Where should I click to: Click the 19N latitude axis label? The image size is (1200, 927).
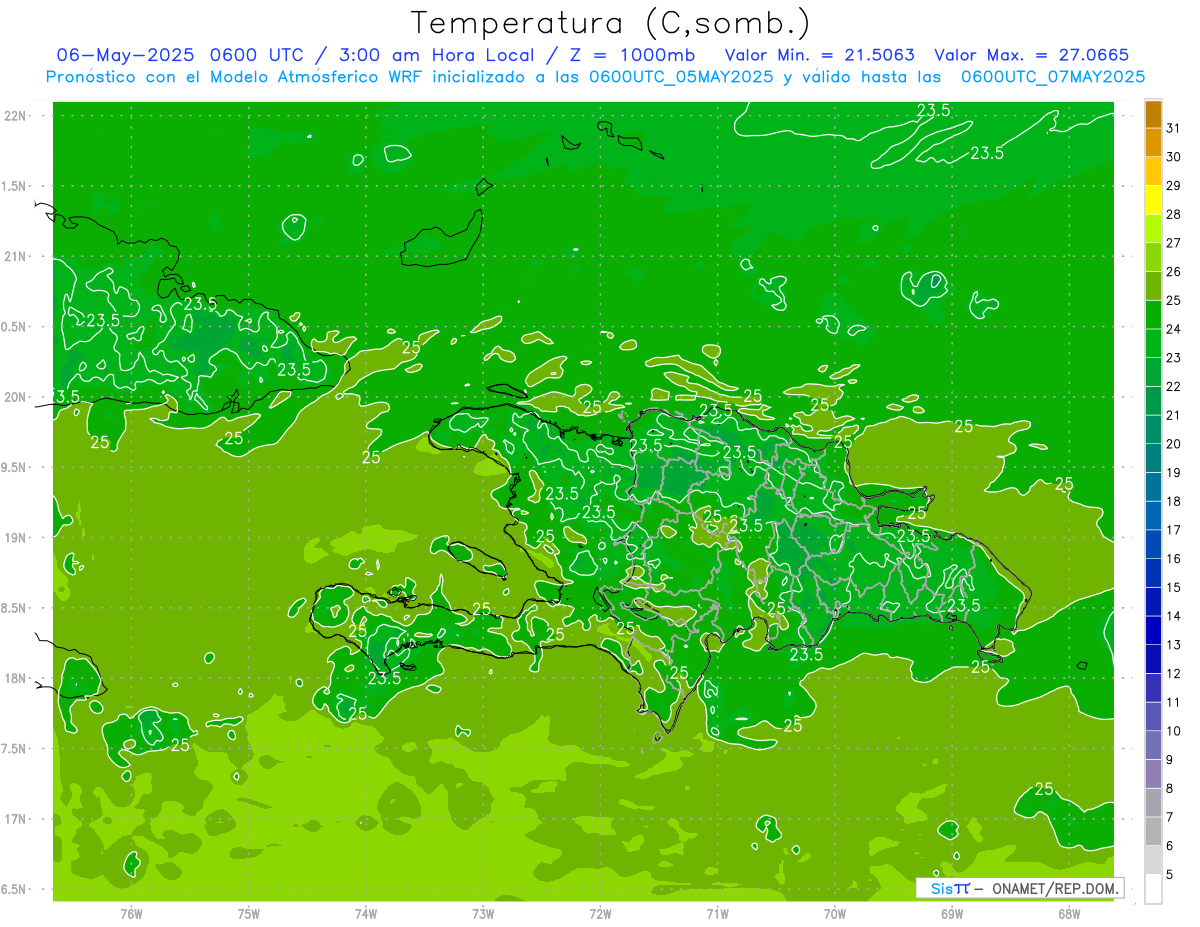(x=15, y=538)
